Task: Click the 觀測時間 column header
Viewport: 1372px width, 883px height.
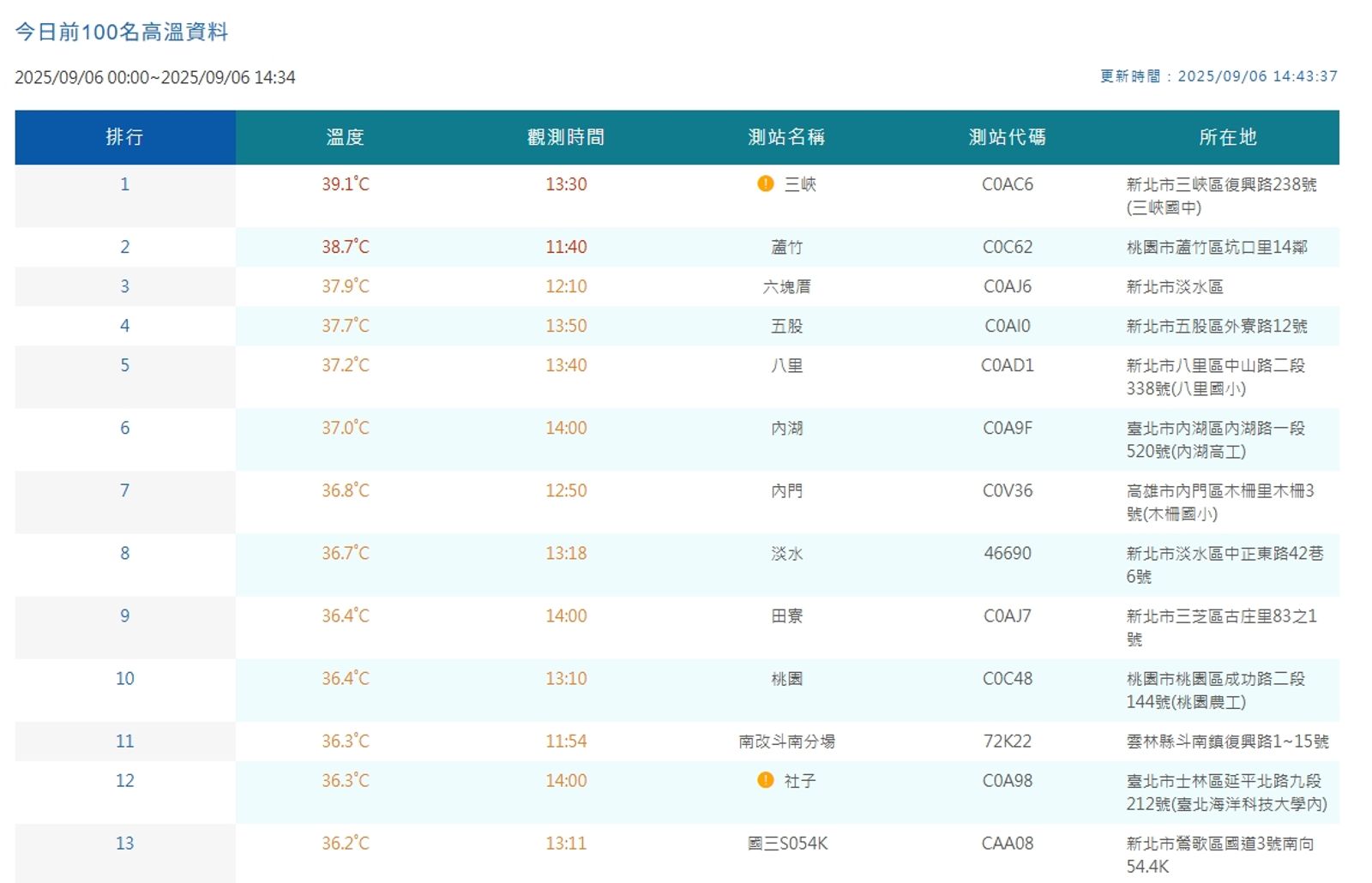Action: (x=566, y=137)
